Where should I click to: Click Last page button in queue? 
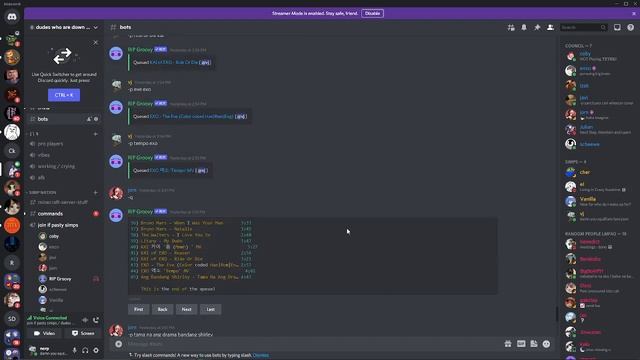(x=211, y=309)
